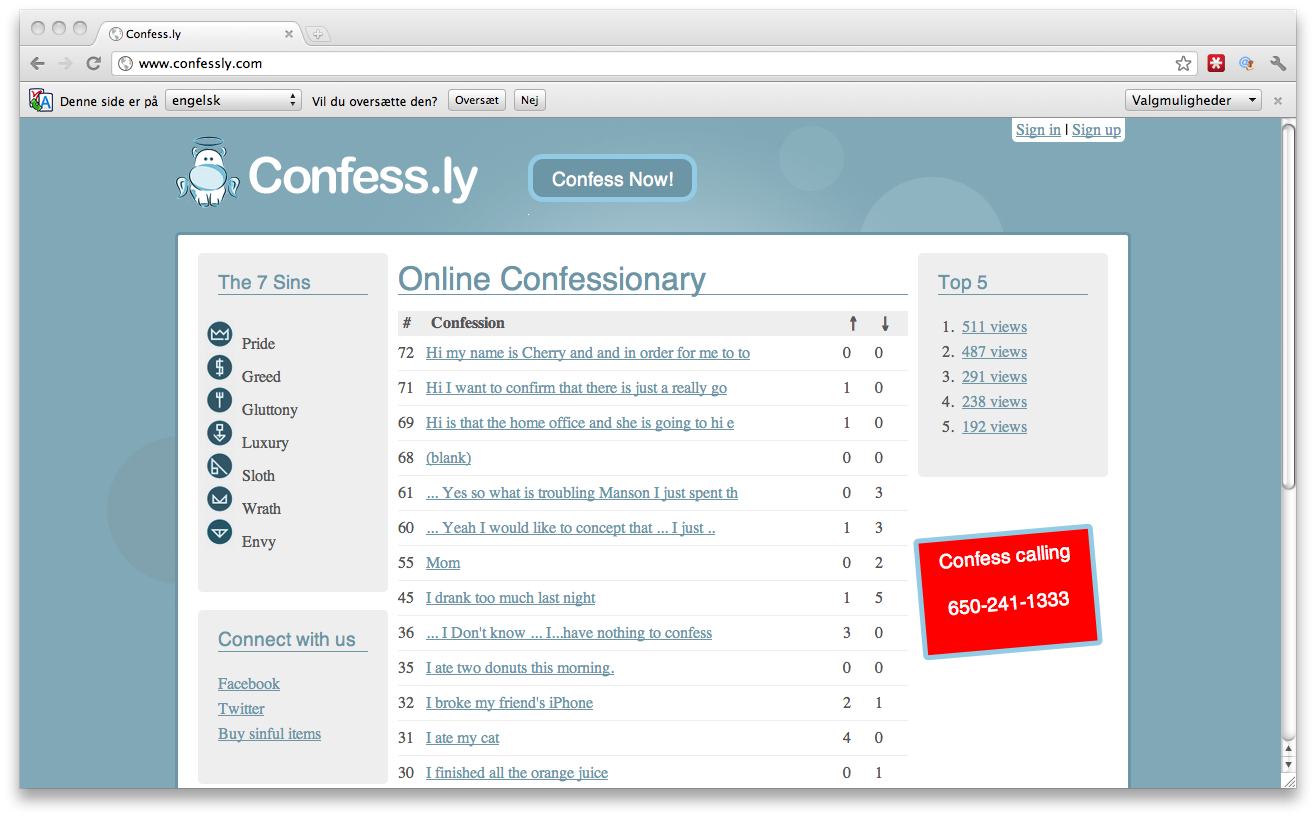
Task: Click the Online Confessionary heading
Action: pos(552,279)
